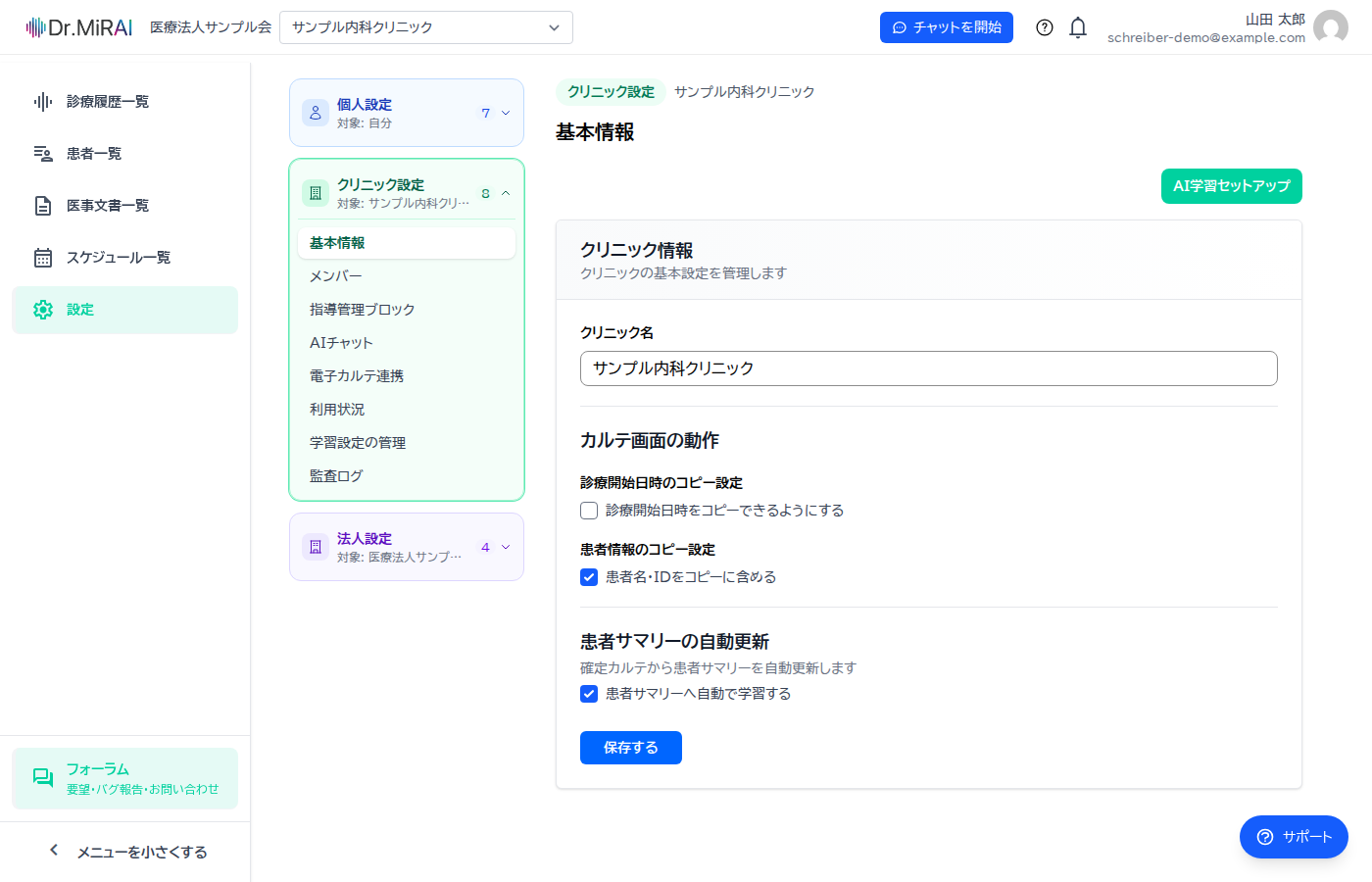Open 指導管理ブロック settings
Viewport: 1372px width, 882px height.
tap(407, 310)
